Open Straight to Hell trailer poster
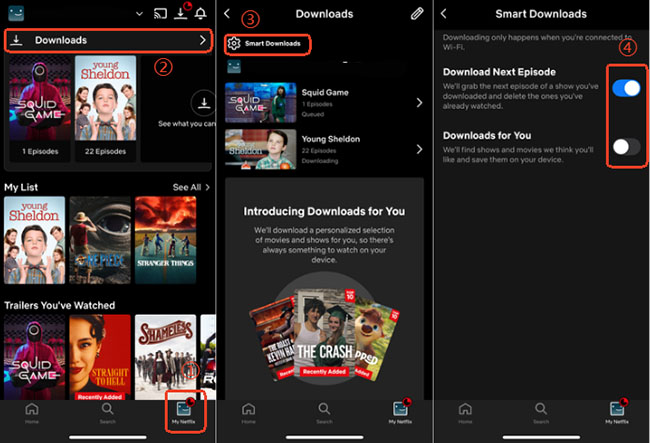 click(x=100, y=357)
